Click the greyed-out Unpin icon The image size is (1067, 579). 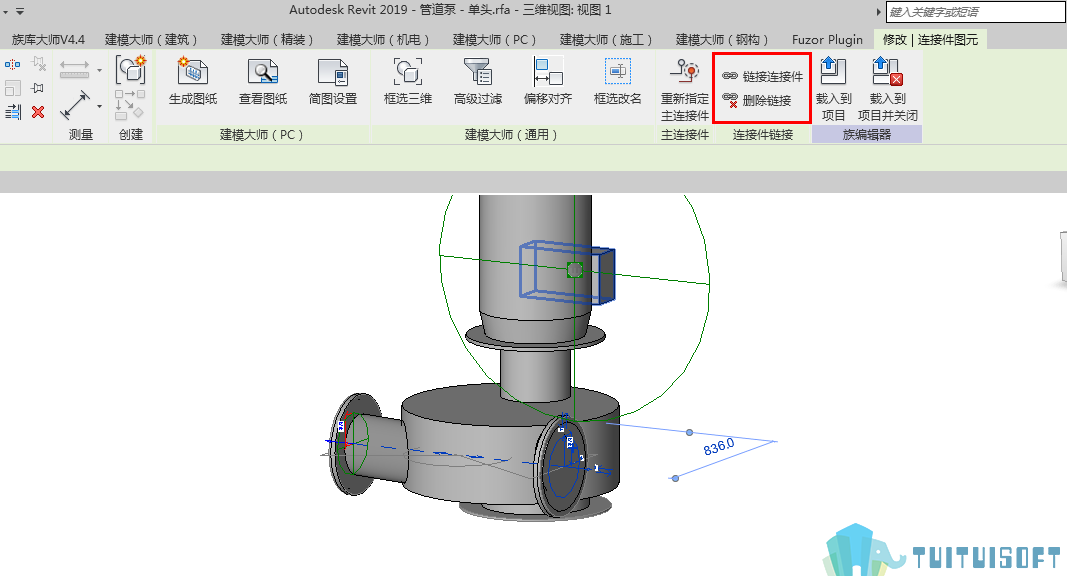tap(39, 65)
